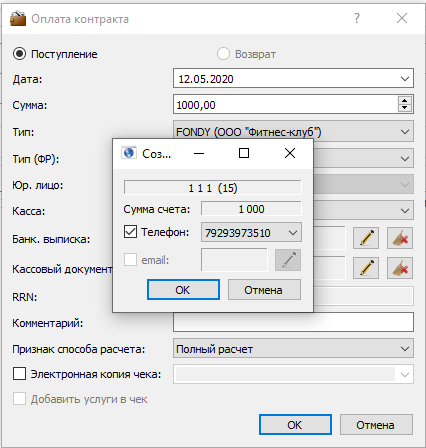Viewport: 426px width, 448px height.
Task: Check Добавить услуги в чек
Action: pyautogui.click(x=19, y=399)
